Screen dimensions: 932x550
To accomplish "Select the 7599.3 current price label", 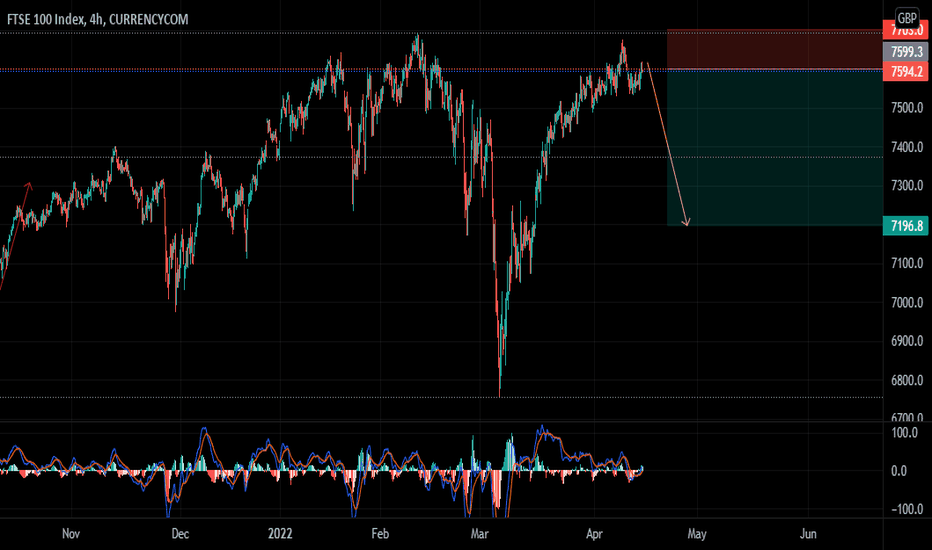I will click(x=905, y=52).
